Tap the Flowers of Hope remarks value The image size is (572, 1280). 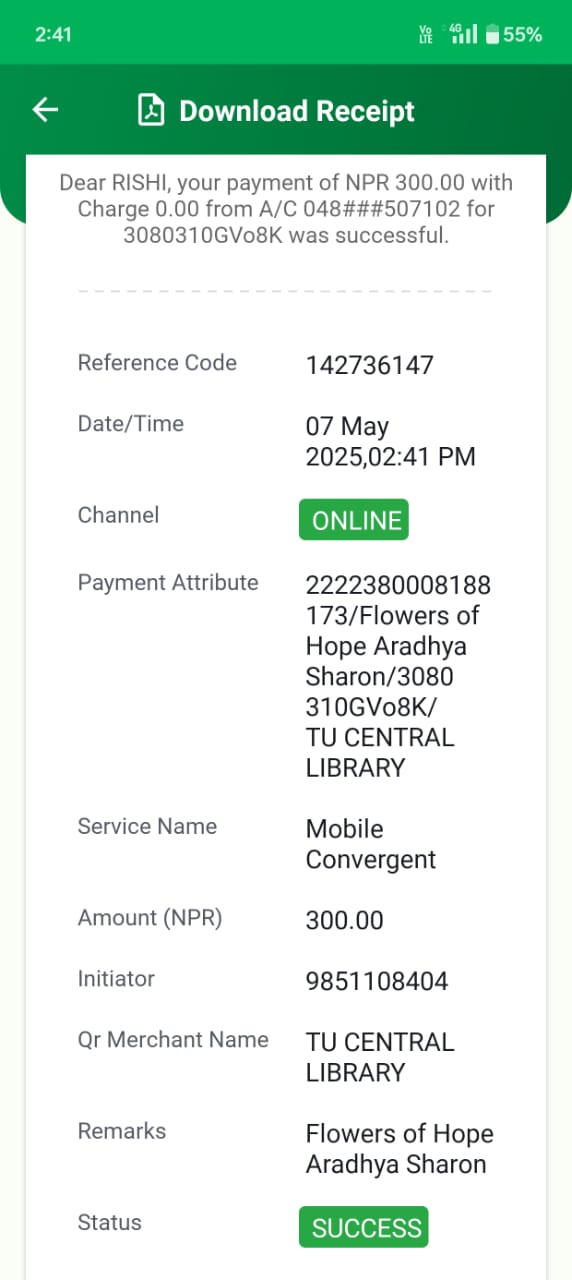point(400,1149)
